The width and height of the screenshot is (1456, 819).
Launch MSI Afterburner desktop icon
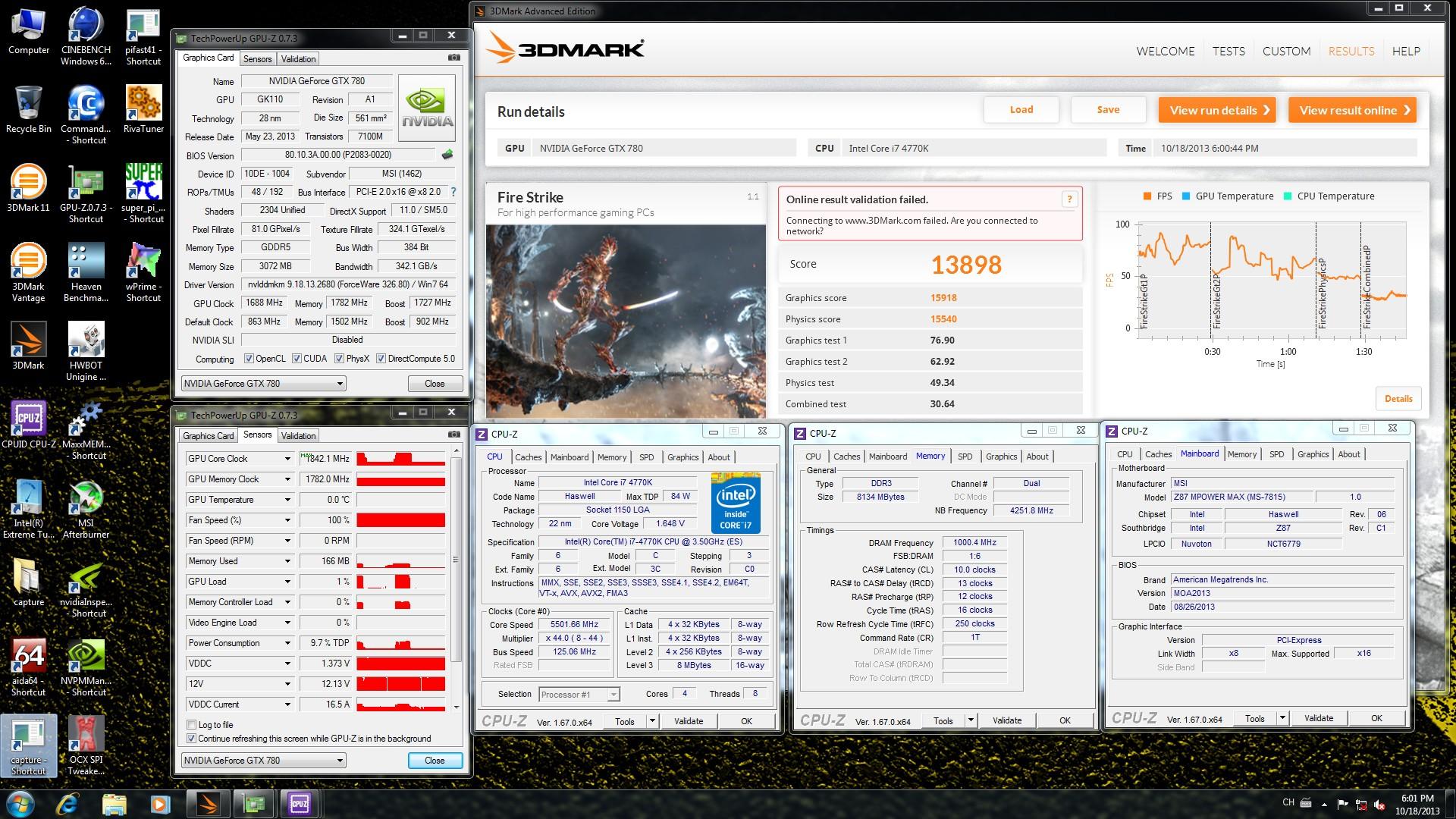(86, 510)
